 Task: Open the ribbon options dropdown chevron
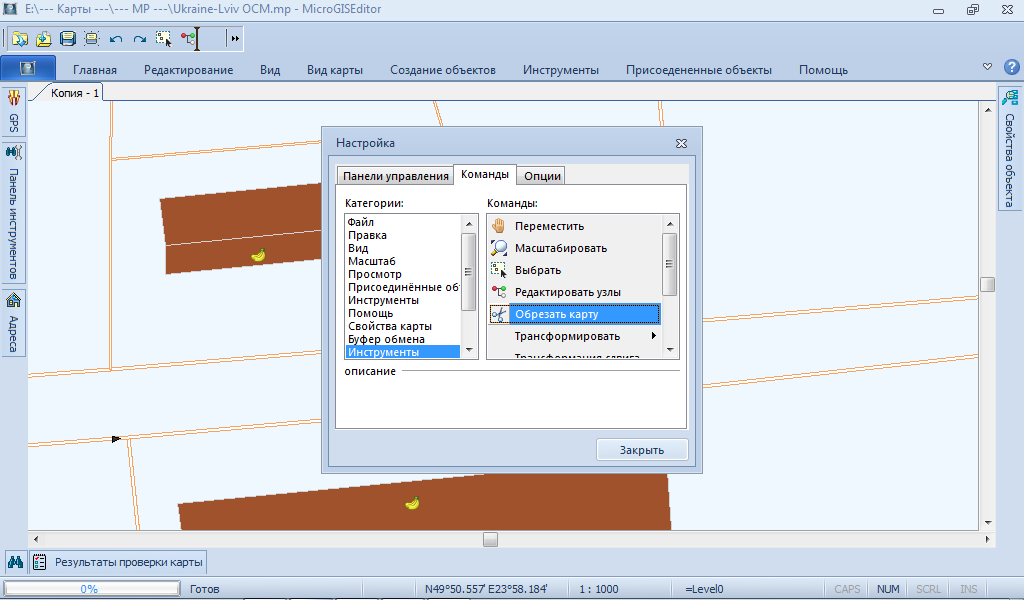coord(987,67)
